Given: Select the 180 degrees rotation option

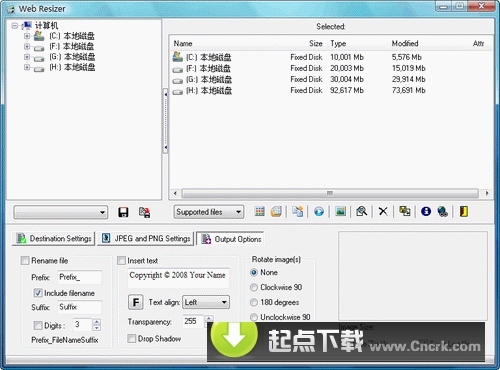Looking at the screenshot, I should (254, 302).
